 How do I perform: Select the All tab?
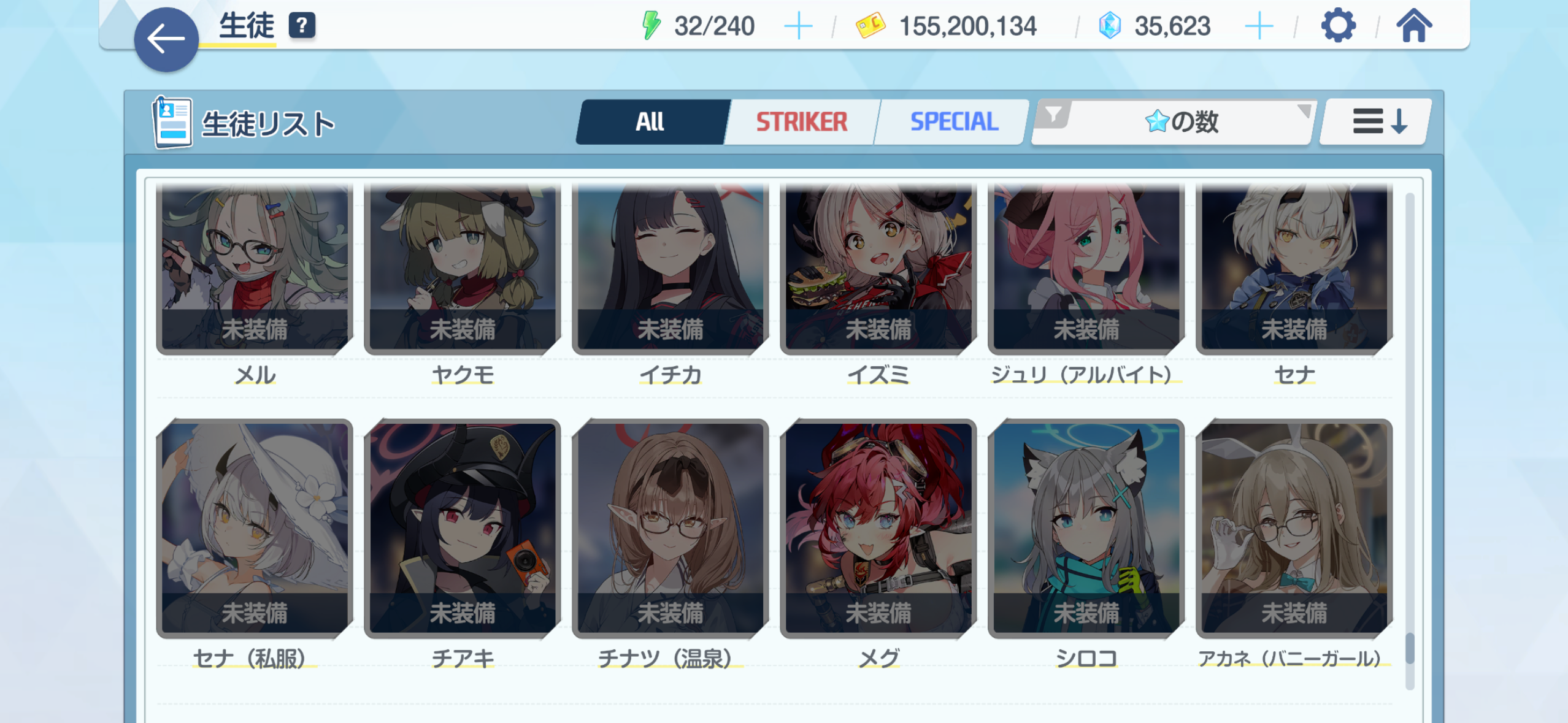pos(650,121)
